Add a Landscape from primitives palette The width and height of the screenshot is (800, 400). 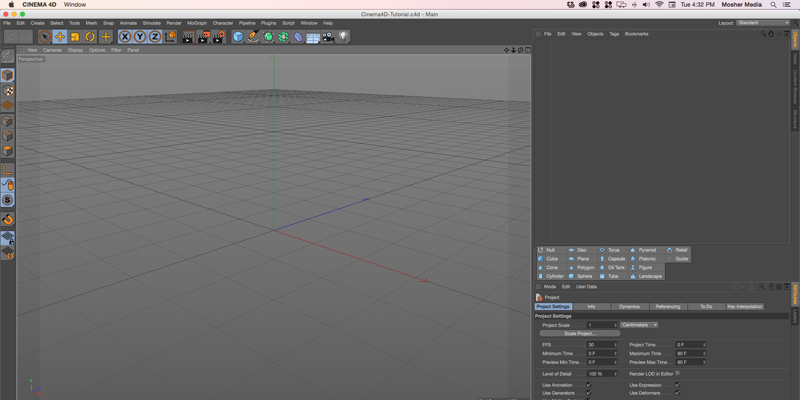646,276
